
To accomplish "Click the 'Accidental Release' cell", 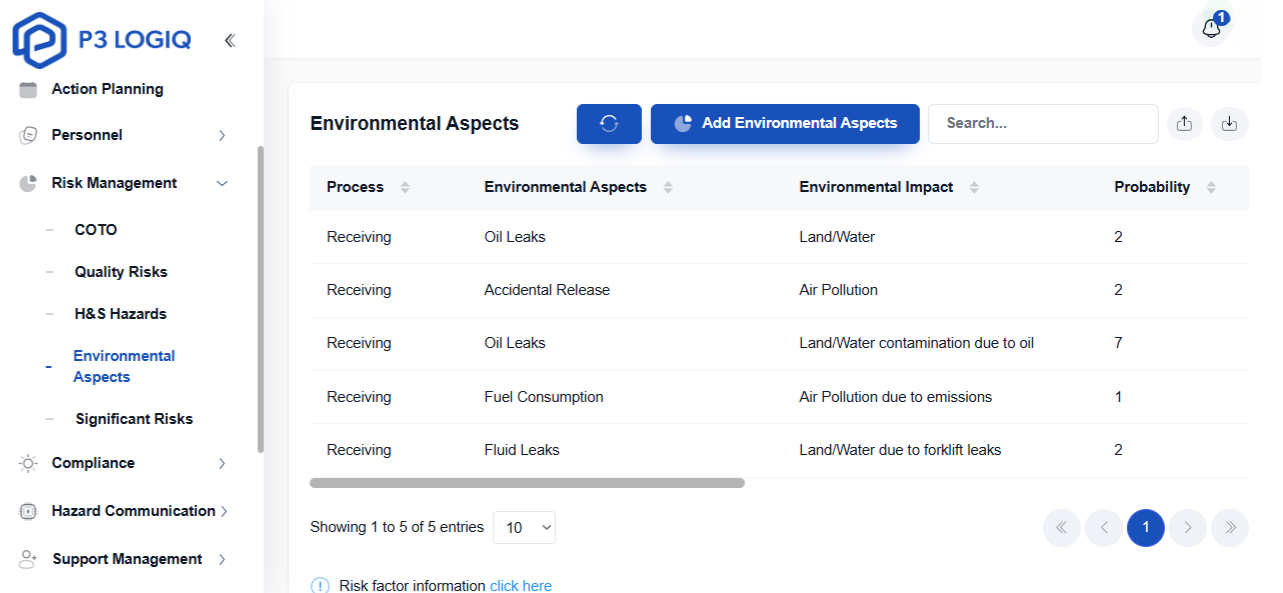I will pyautogui.click(x=547, y=290).
